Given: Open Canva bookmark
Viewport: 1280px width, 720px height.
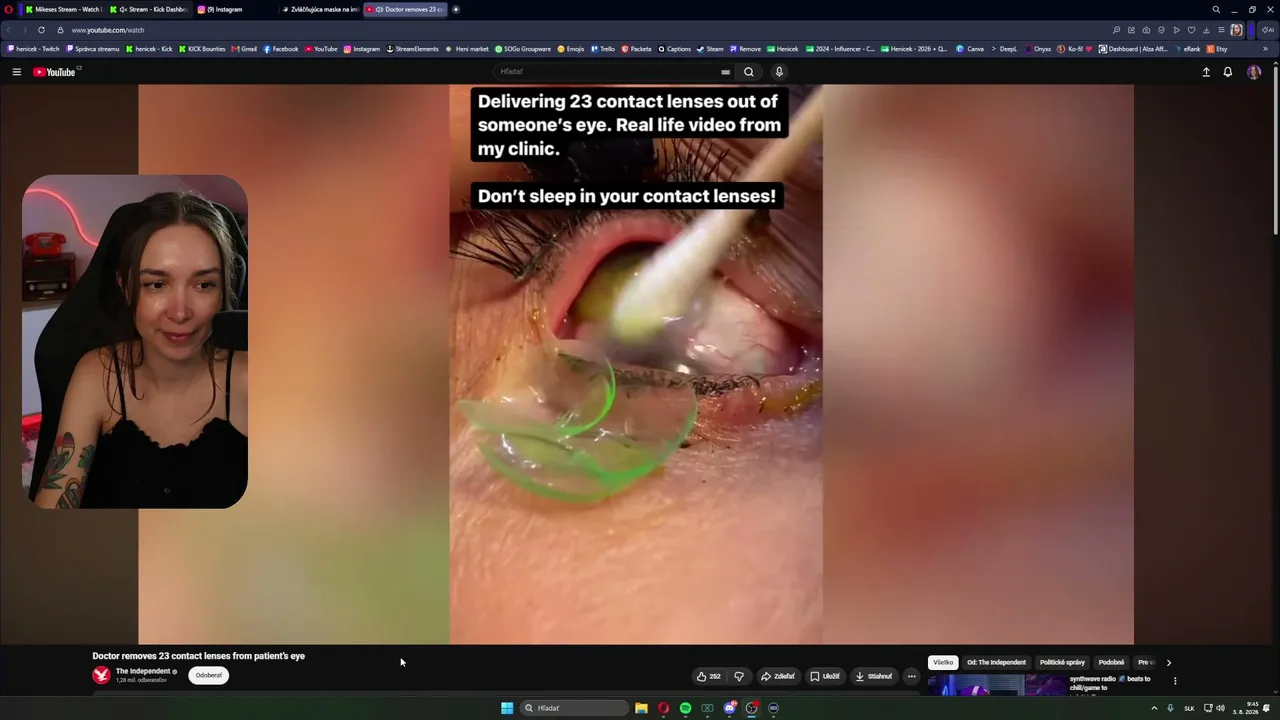Looking at the screenshot, I should (x=970, y=49).
